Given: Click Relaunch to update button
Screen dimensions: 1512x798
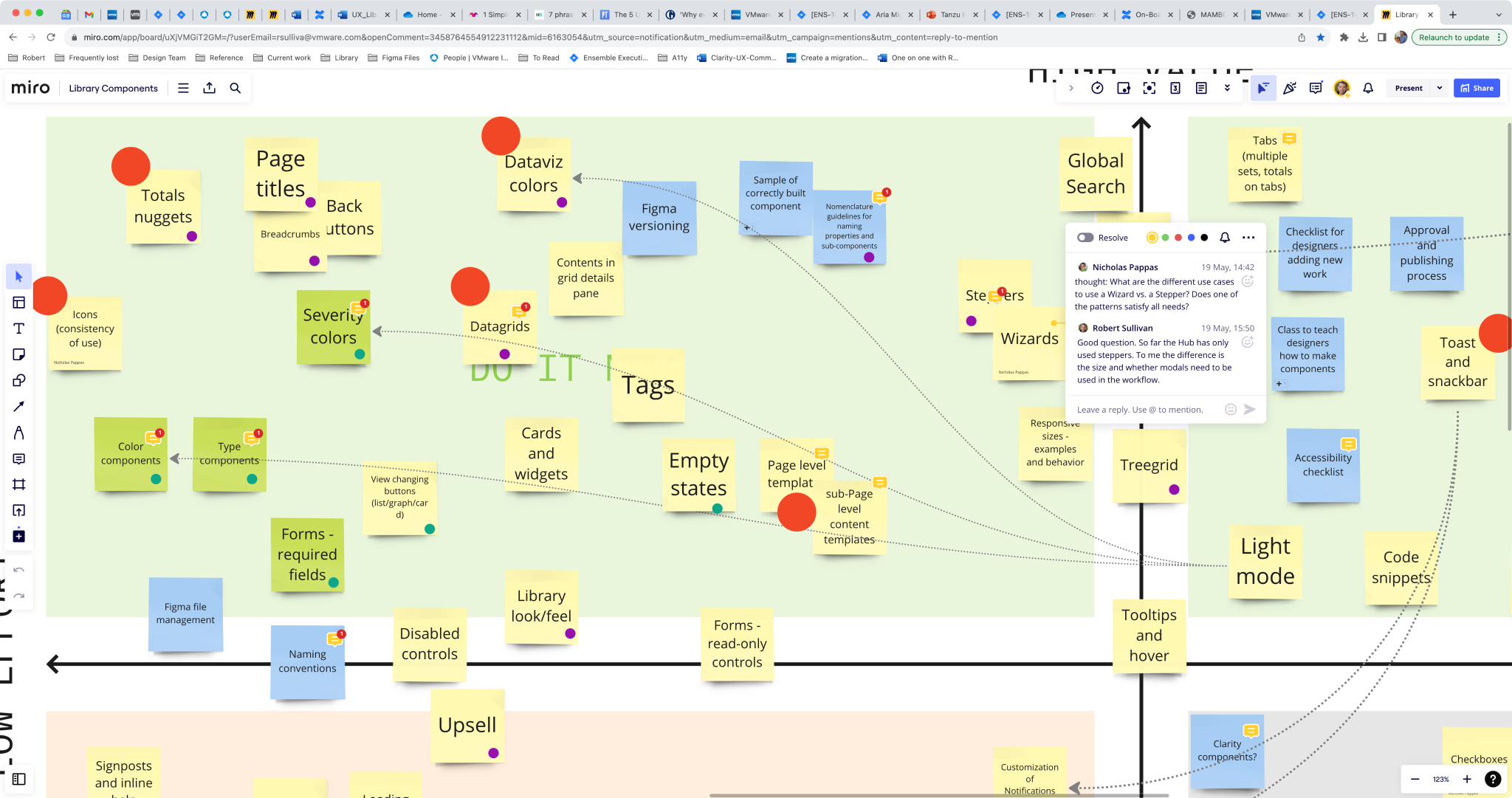Looking at the screenshot, I should point(1454,37).
